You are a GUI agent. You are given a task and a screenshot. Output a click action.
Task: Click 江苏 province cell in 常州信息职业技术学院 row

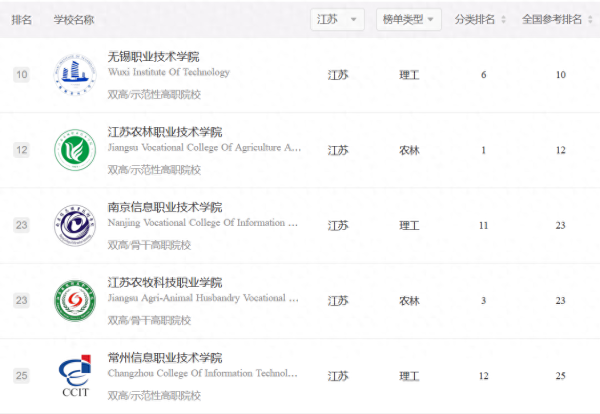(x=338, y=376)
